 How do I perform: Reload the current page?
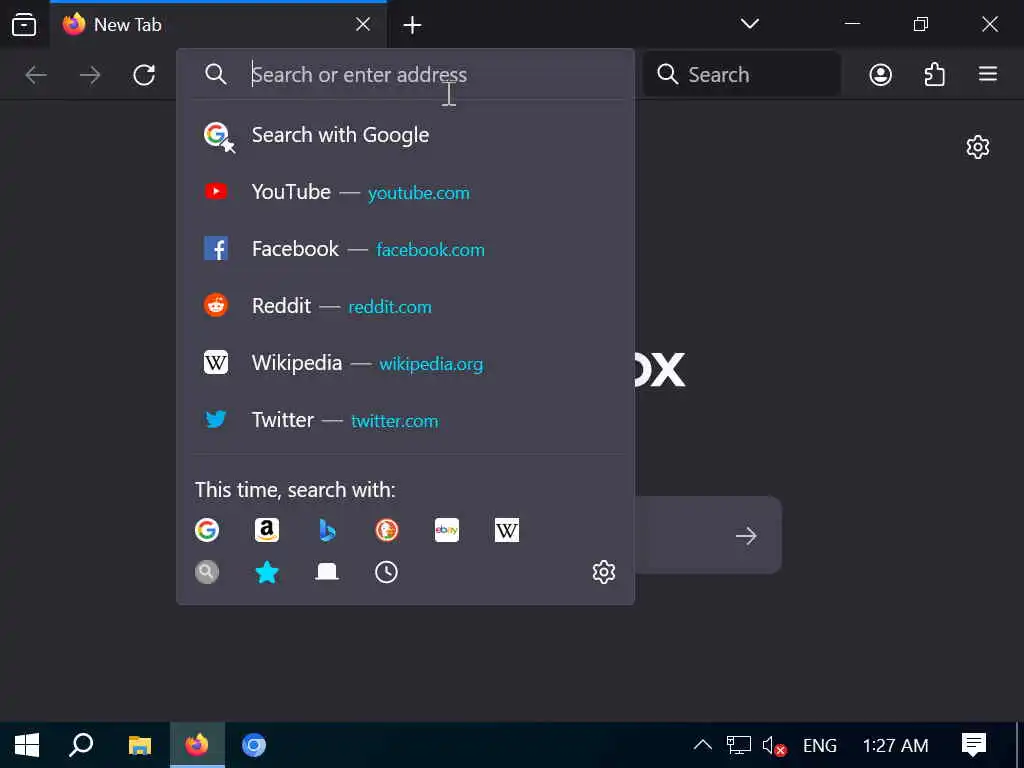pos(144,75)
